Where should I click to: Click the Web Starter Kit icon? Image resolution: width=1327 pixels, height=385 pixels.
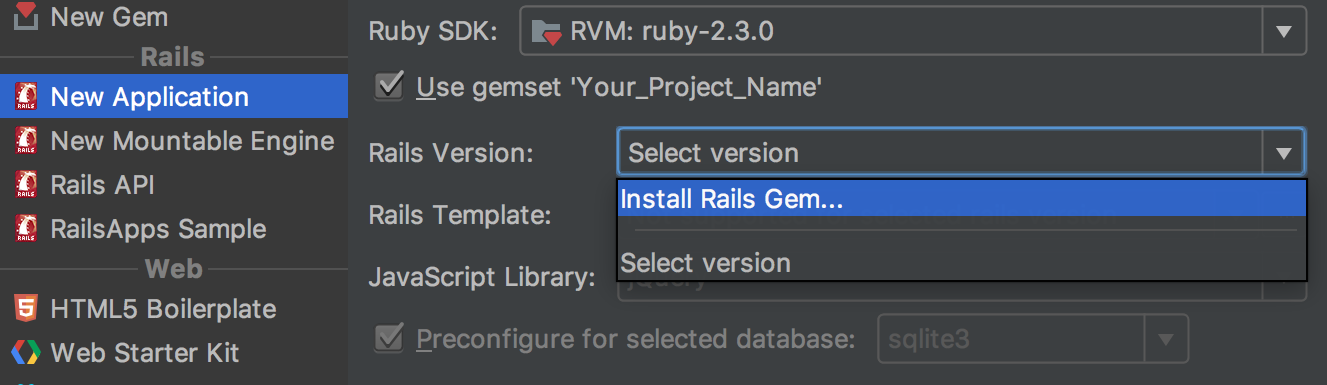(26, 352)
